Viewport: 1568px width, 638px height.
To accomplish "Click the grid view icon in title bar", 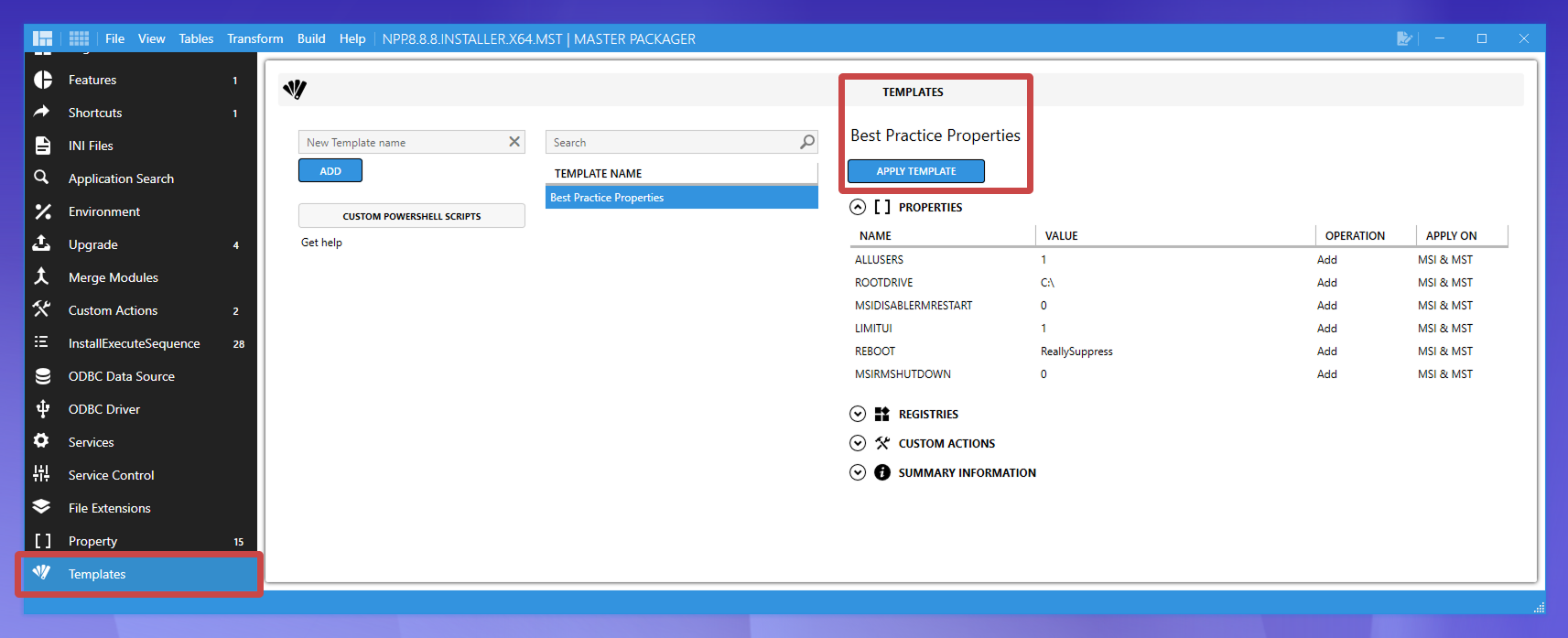I will pyautogui.click(x=79, y=38).
